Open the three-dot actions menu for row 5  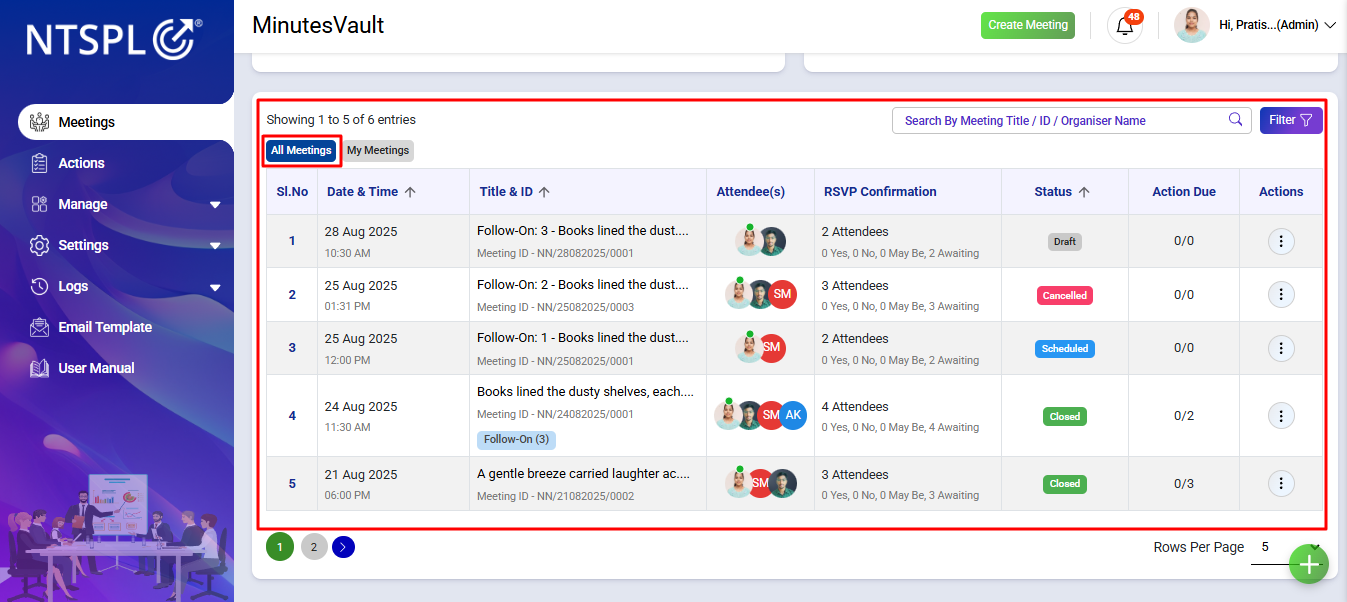tap(1281, 484)
